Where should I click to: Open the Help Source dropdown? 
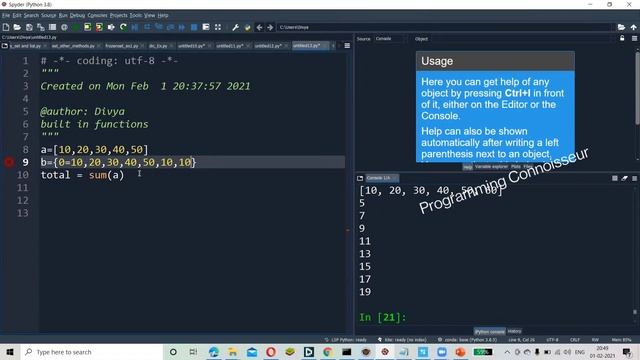click(x=389, y=39)
